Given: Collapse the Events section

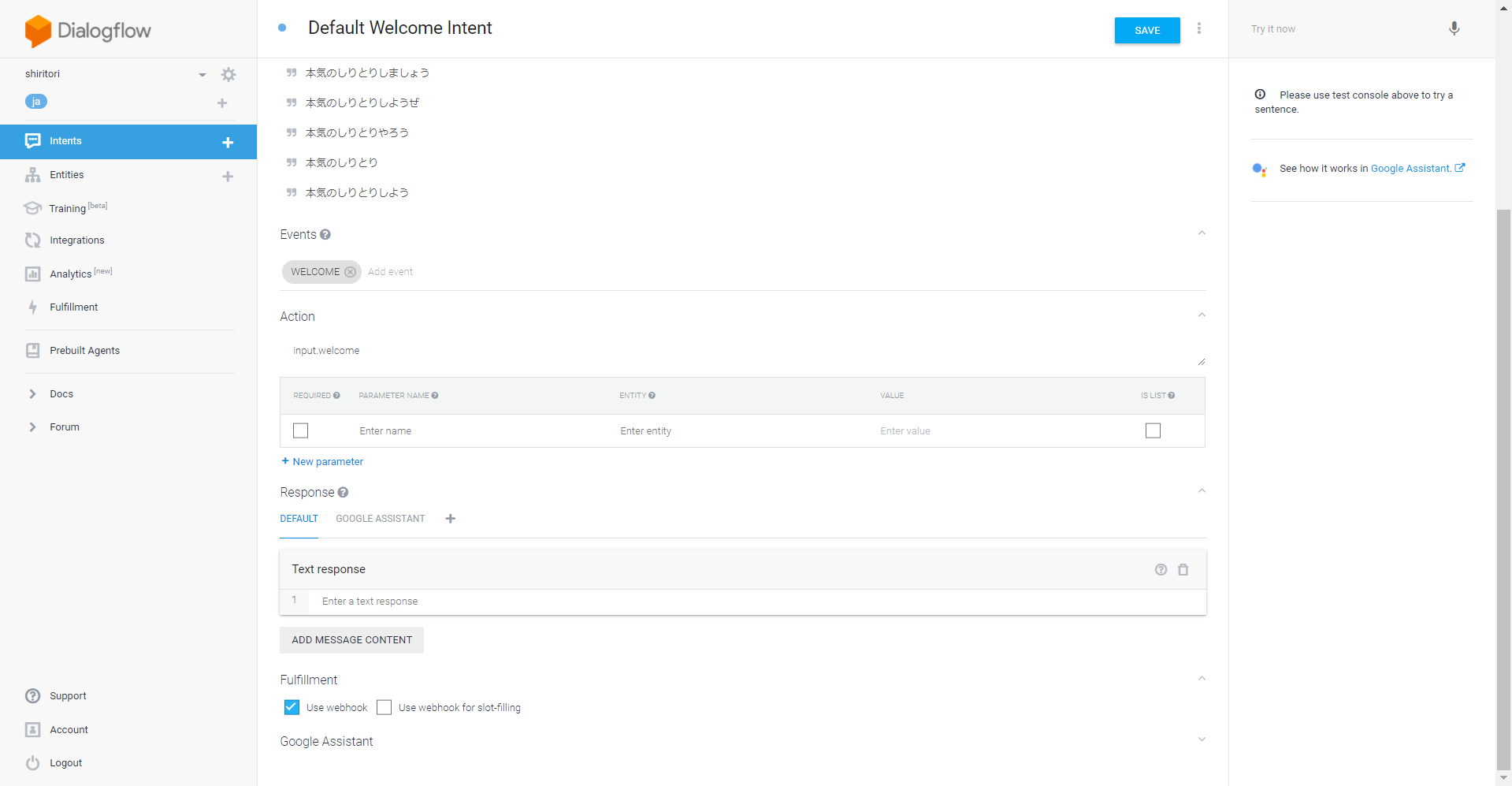Looking at the screenshot, I should pos(1202,233).
